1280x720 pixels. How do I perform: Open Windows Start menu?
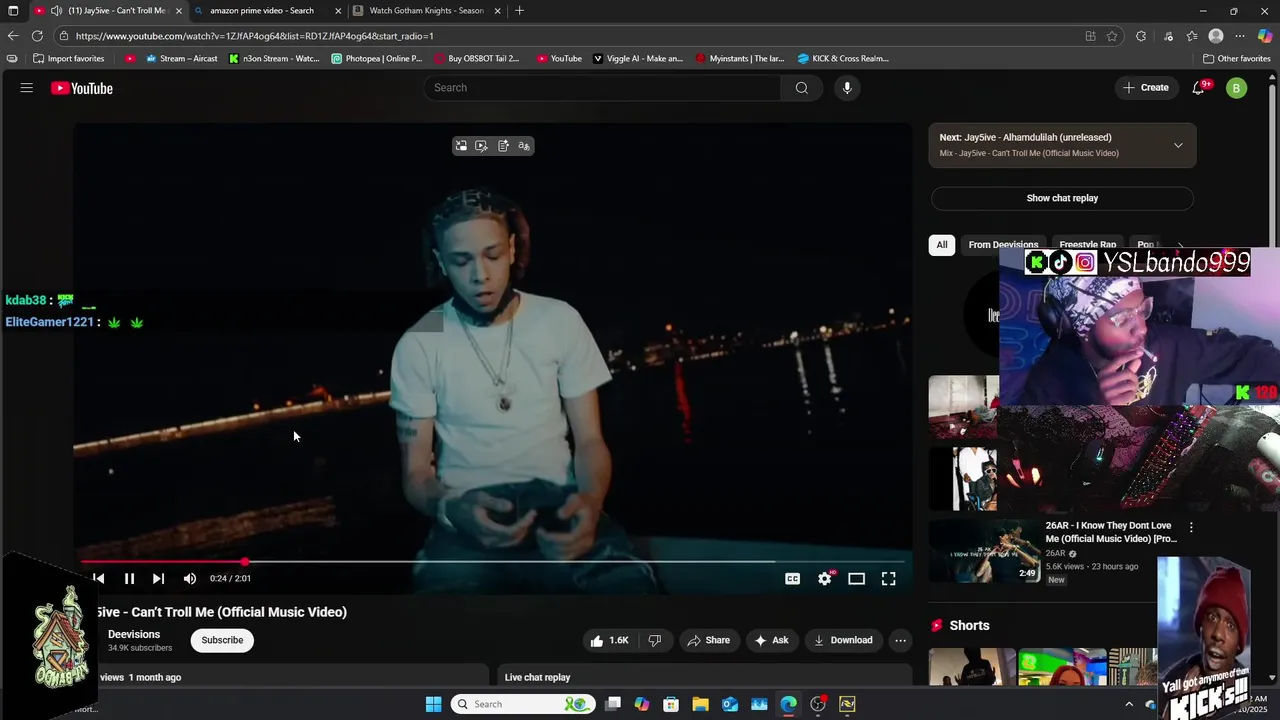[x=433, y=704]
